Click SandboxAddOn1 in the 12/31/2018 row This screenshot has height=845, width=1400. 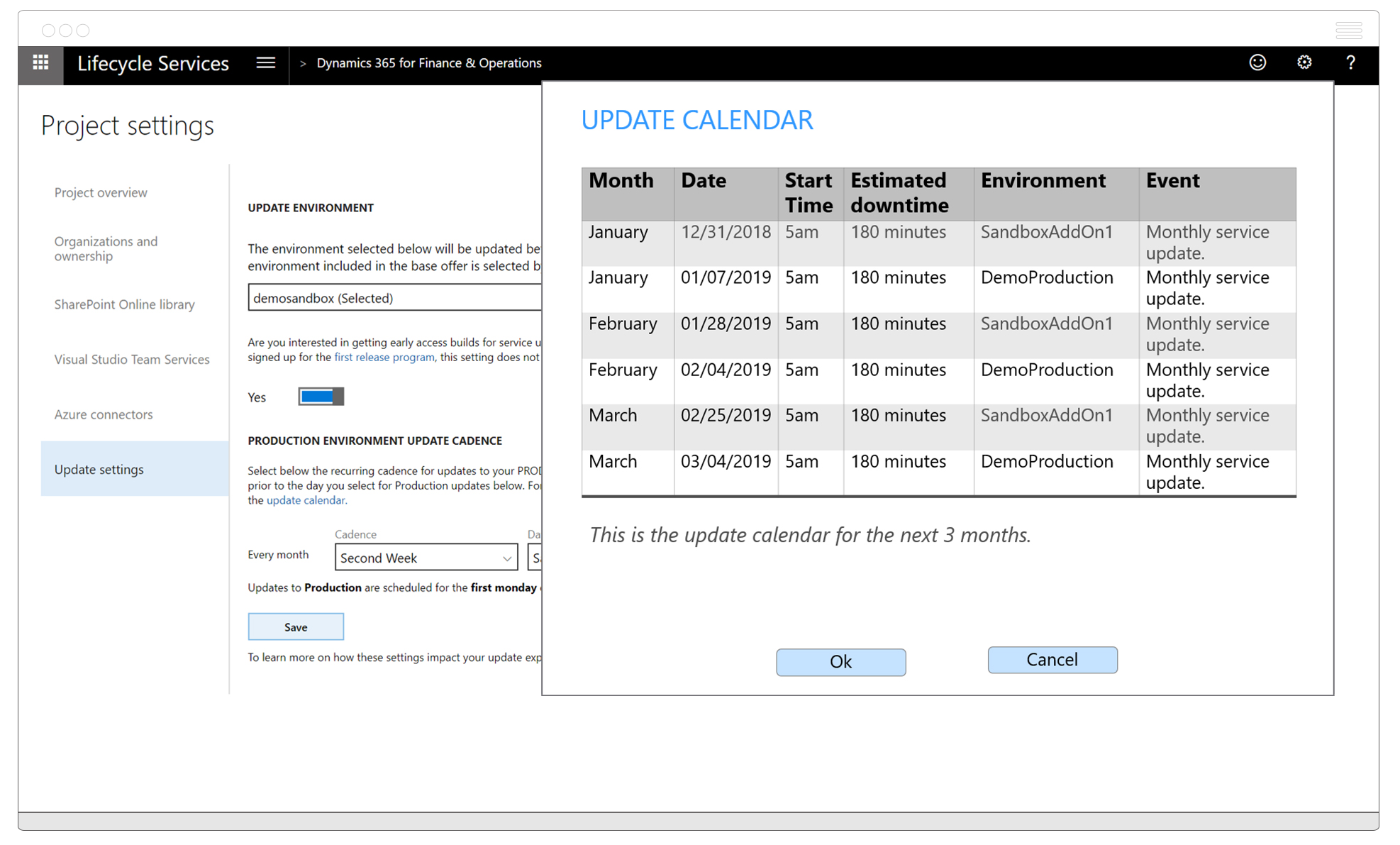point(1047,232)
